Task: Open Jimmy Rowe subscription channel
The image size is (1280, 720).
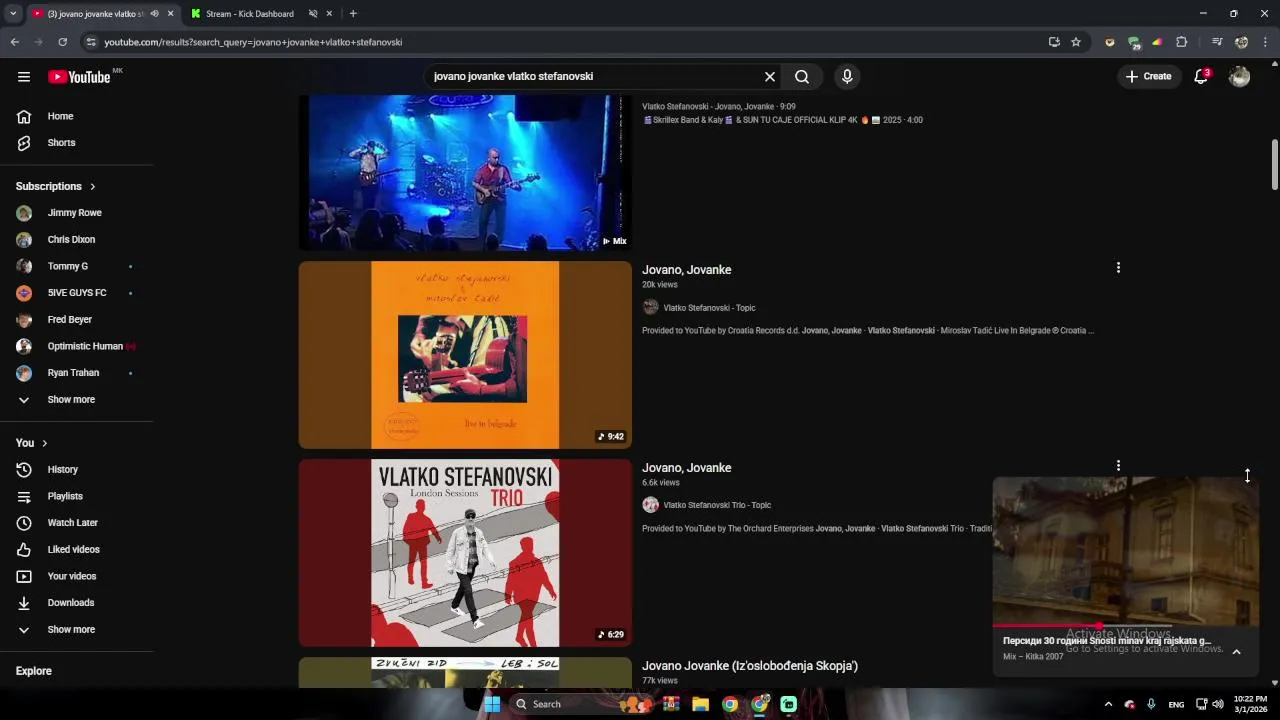Action: click(x=77, y=213)
